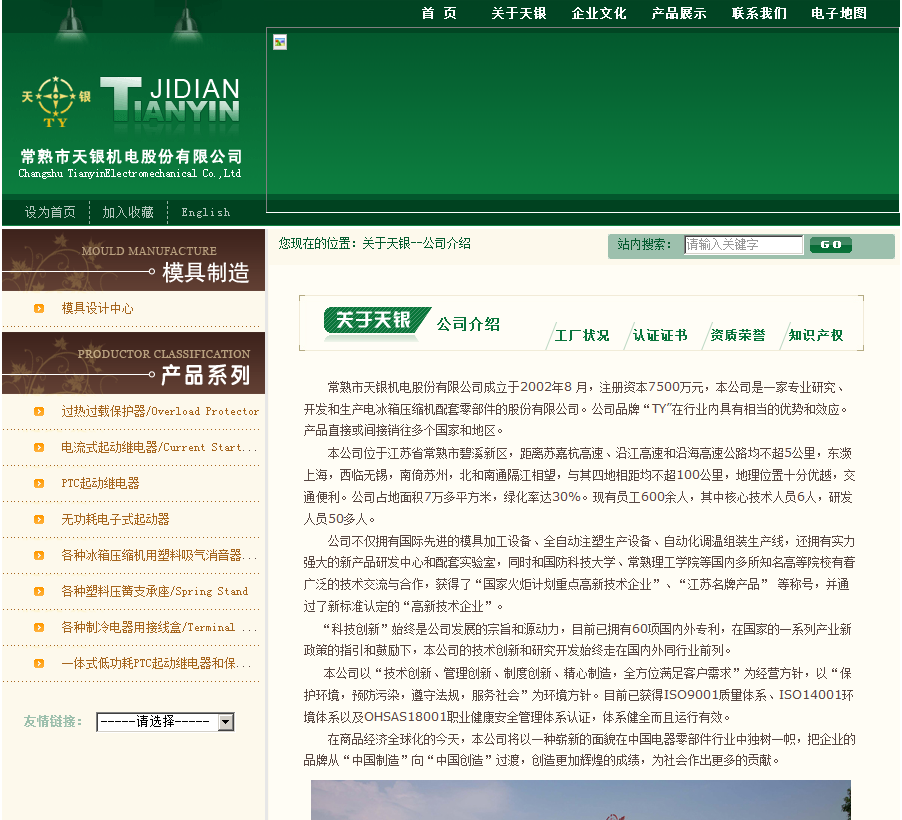Open 电流式起动继电器/Current Start link
Viewport: 902px width, 820px height.
pyautogui.click(x=159, y=447)
